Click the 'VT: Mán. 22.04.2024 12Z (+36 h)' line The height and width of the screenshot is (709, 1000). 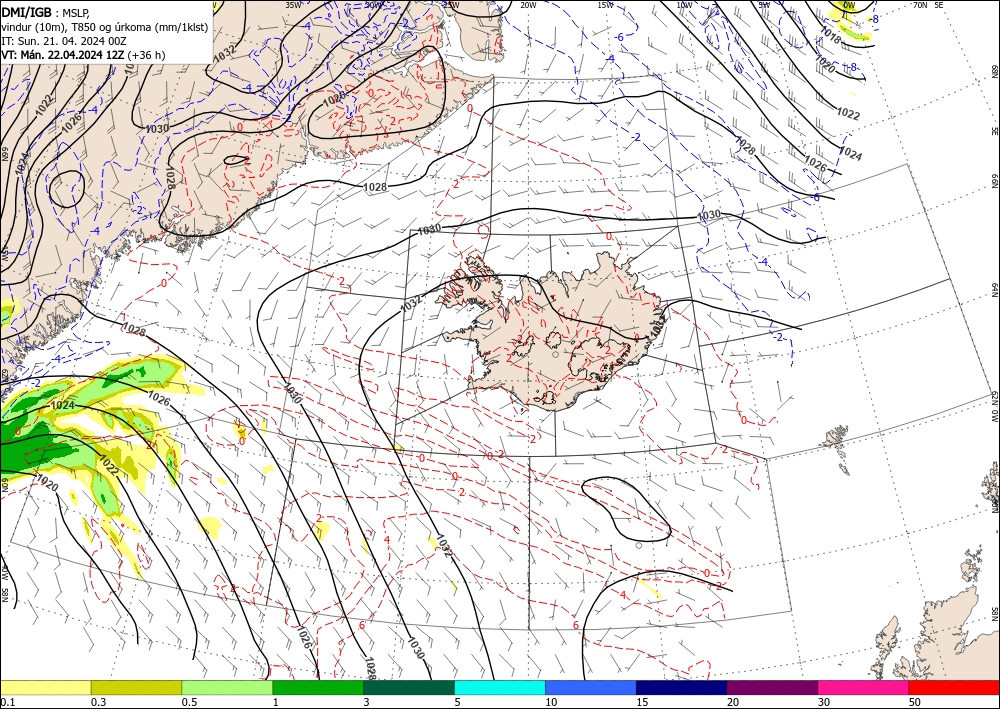tap(83, 55)
